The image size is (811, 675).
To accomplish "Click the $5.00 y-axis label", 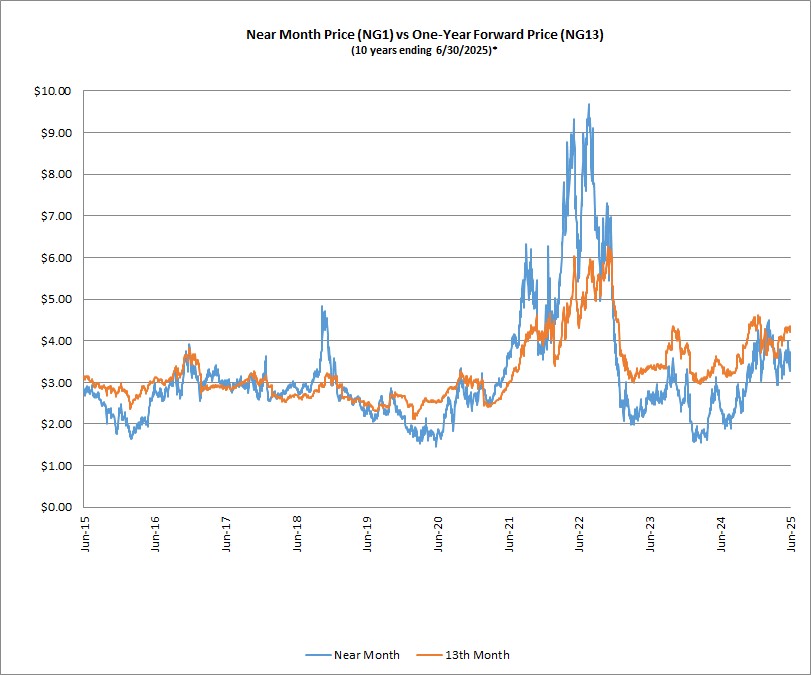I will click(x=56, y=299).
